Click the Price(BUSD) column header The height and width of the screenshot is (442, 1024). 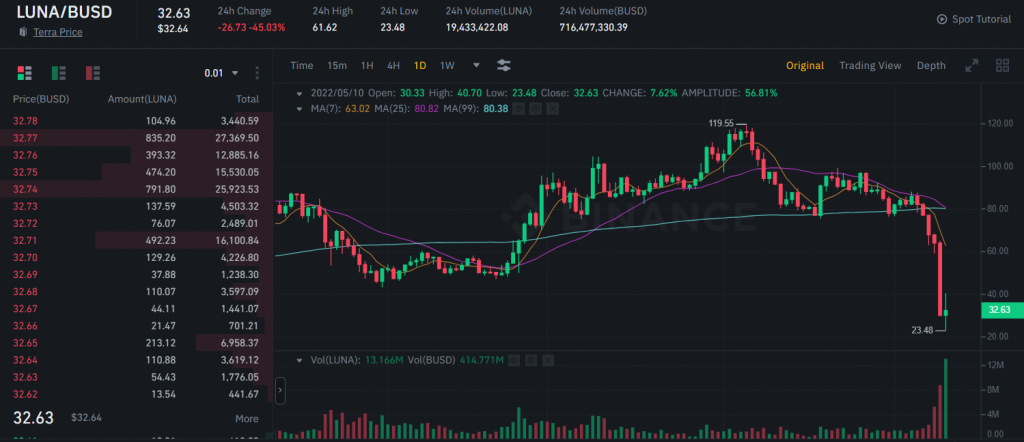click(41, 99)
